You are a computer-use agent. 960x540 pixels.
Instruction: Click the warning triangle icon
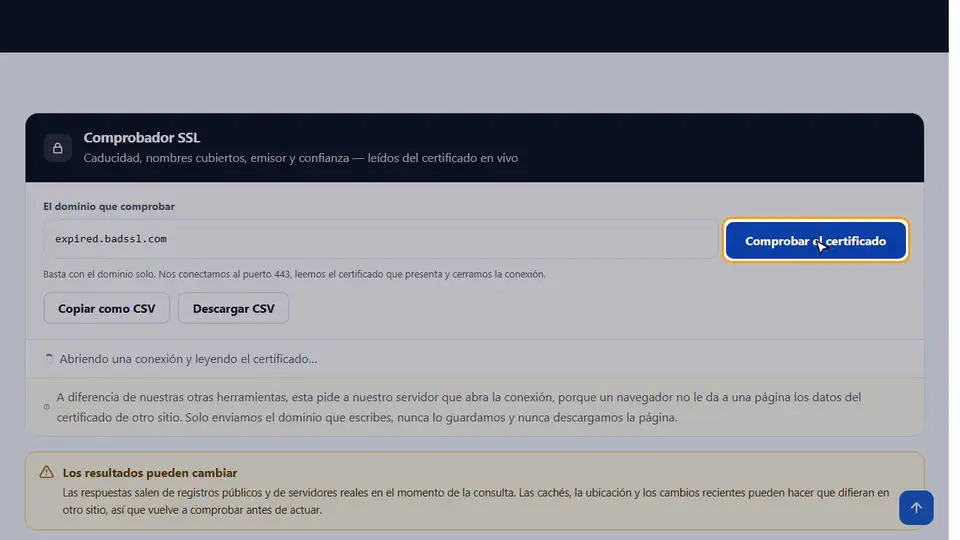click(x=47, y=472)
